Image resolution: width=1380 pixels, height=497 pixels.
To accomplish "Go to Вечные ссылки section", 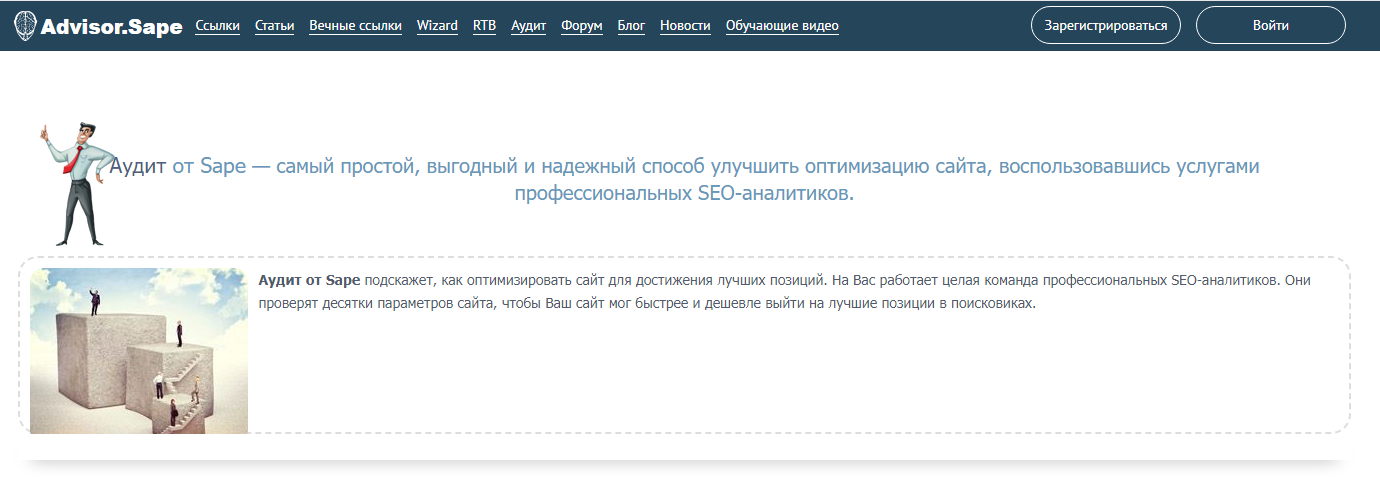I will pyautogui.click(x=356, y=26).
